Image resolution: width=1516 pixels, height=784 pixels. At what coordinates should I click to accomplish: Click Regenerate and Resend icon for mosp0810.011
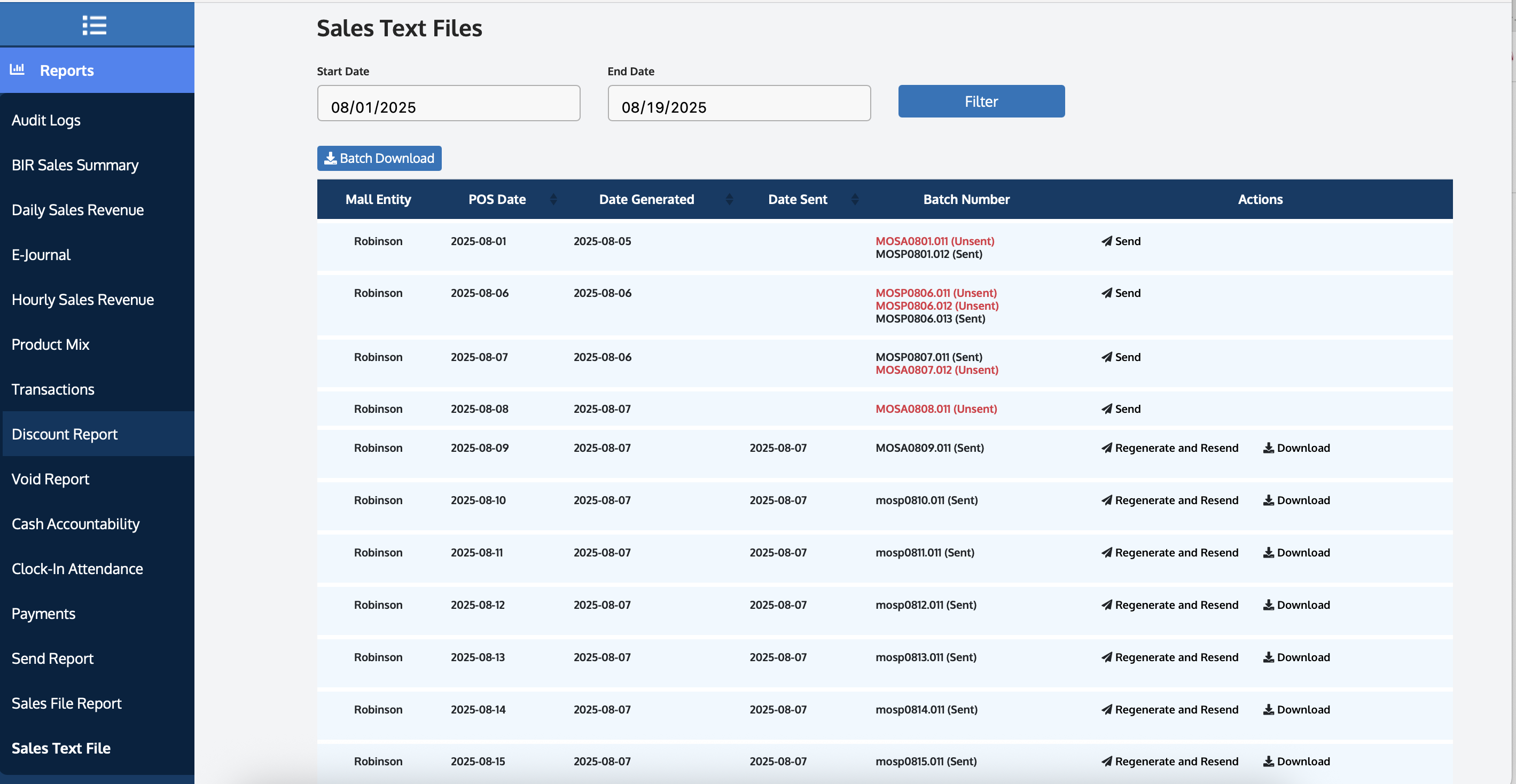pos(1106,500)
